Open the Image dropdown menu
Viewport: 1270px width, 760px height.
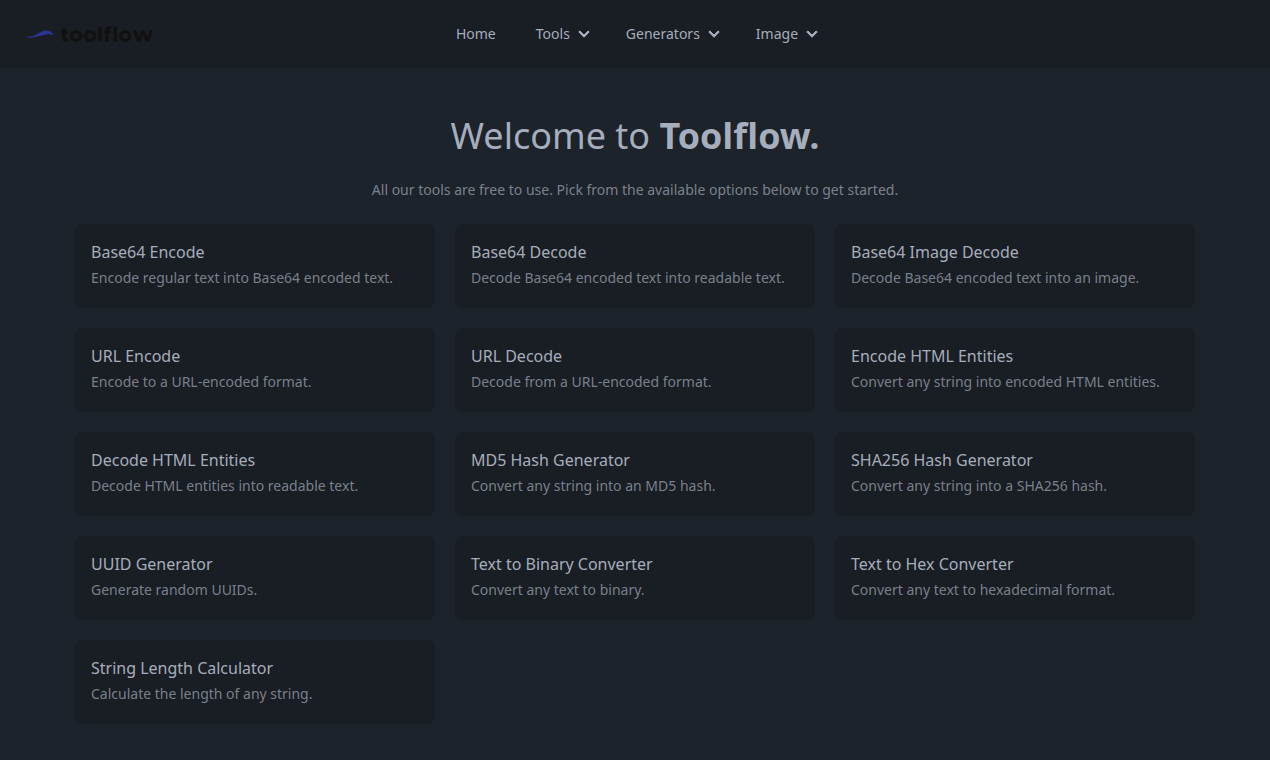point(786,34)
